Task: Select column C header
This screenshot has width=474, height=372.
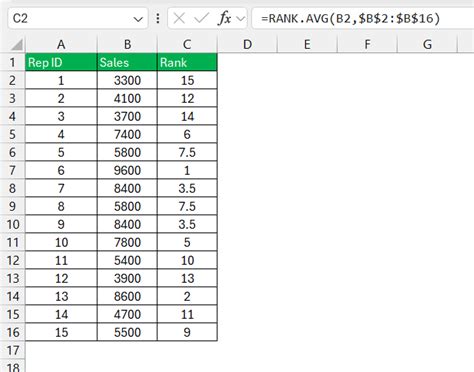Action: (x=187, y=44)
